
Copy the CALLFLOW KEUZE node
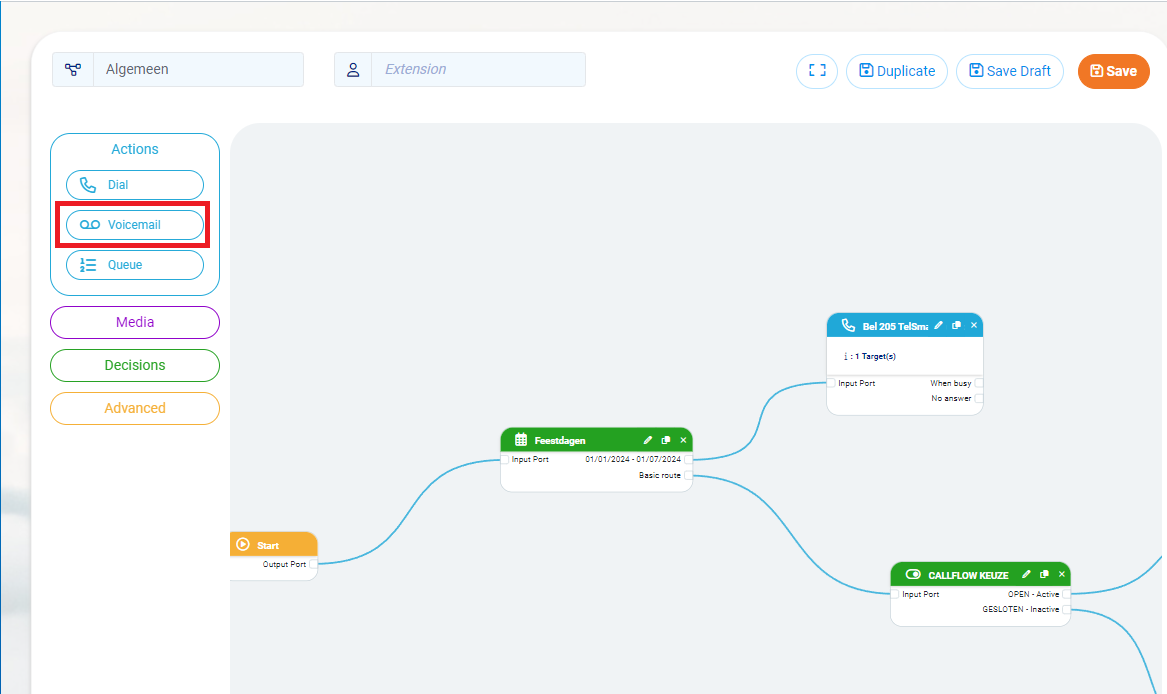tap(1044, 575)
